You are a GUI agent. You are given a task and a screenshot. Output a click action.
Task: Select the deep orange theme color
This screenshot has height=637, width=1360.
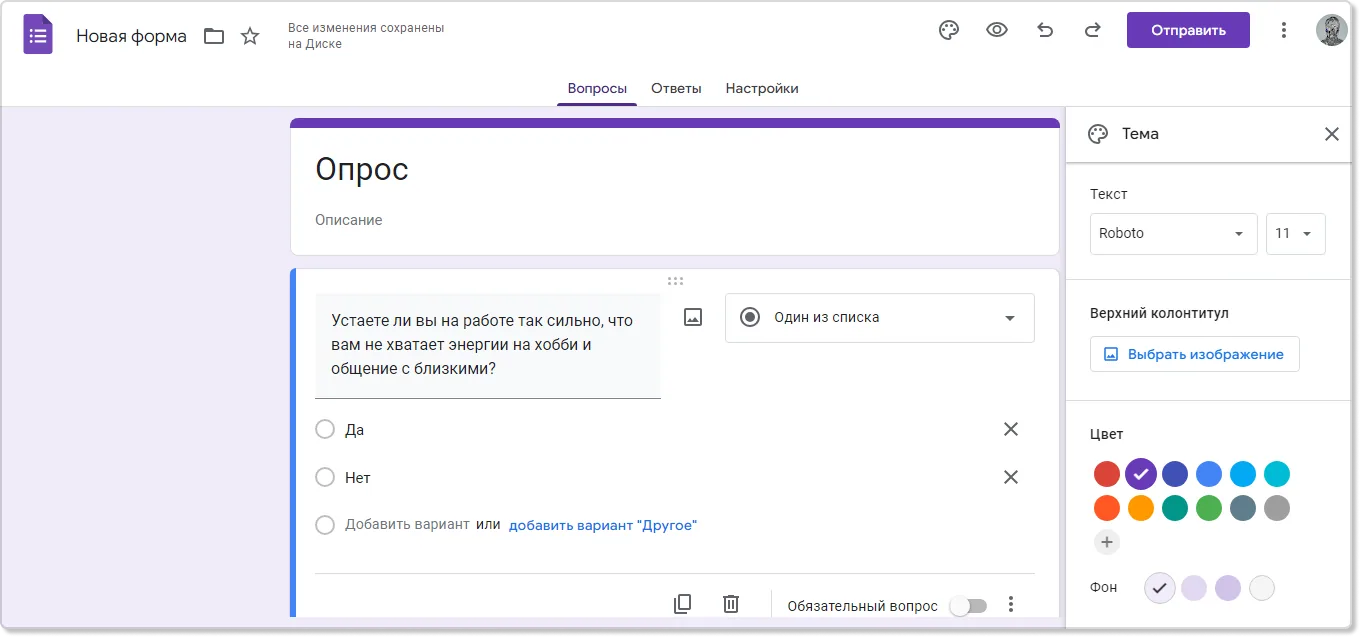click(1107, 508)
